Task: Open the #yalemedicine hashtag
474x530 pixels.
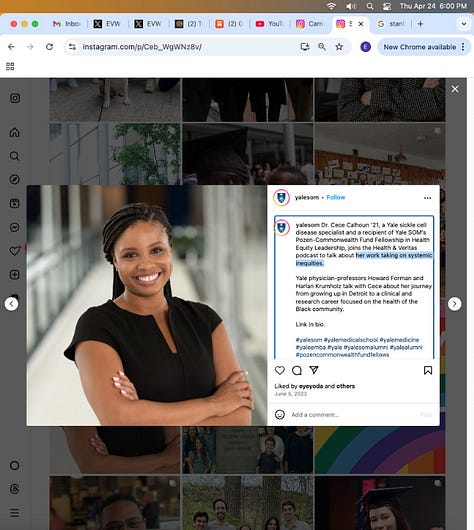Action: tap(399, 340)
